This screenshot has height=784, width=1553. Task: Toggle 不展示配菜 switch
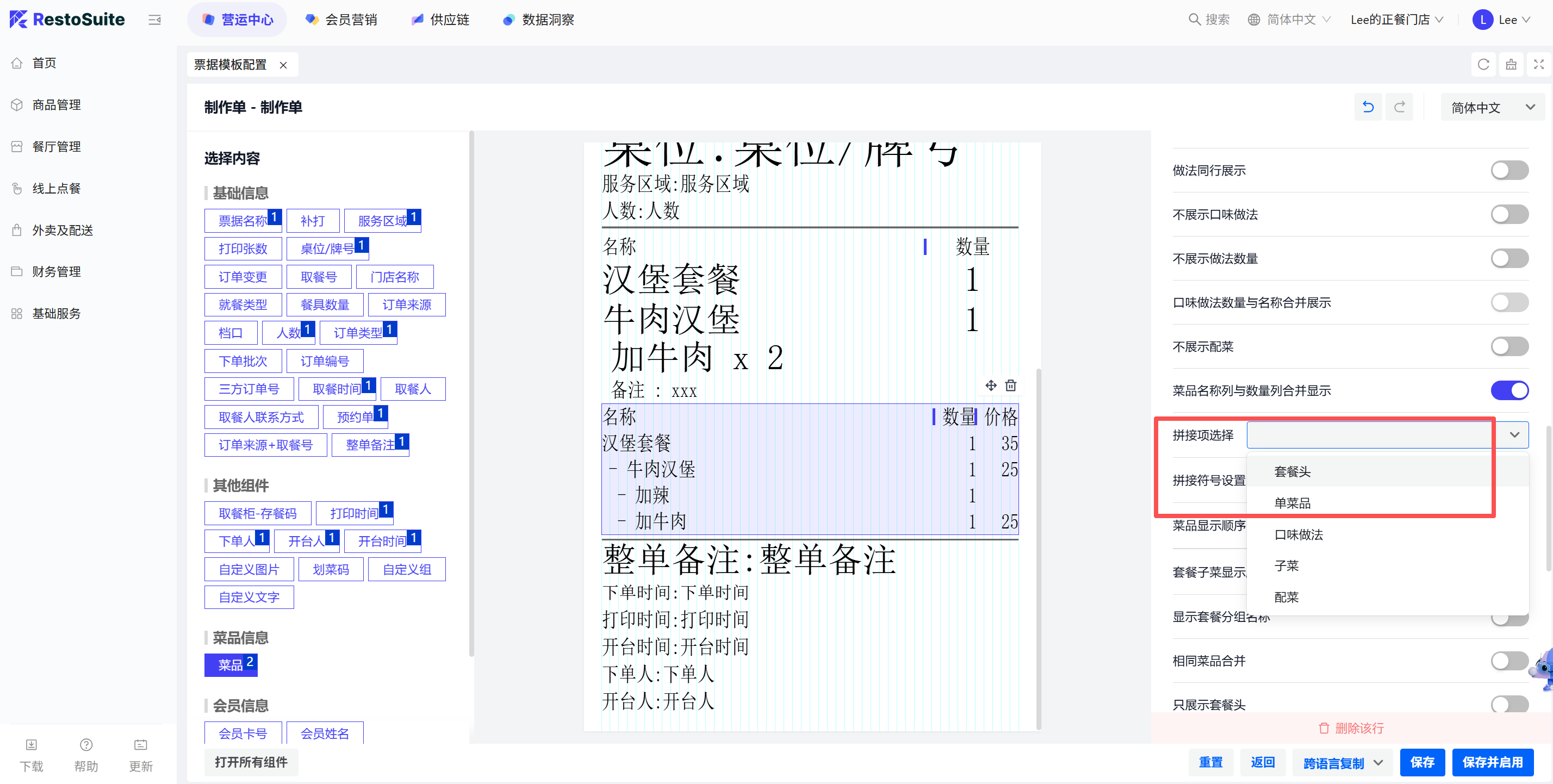[1509, 346]
